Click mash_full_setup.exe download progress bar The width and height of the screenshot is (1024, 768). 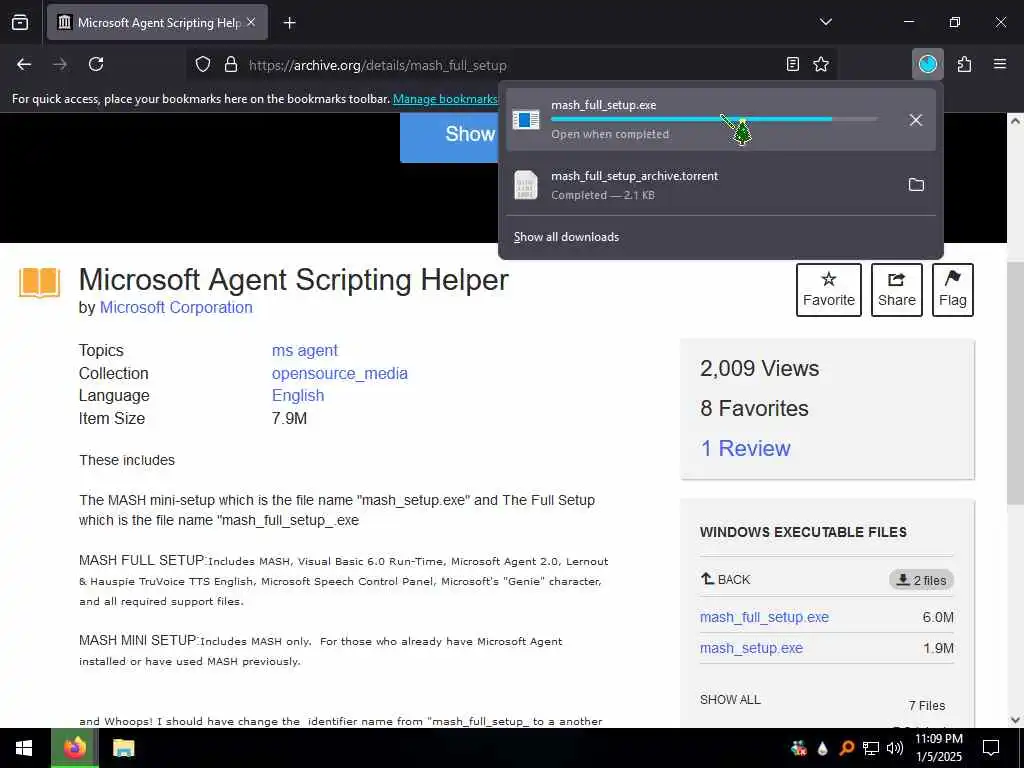pyautogui.click(x=714, y=119)
